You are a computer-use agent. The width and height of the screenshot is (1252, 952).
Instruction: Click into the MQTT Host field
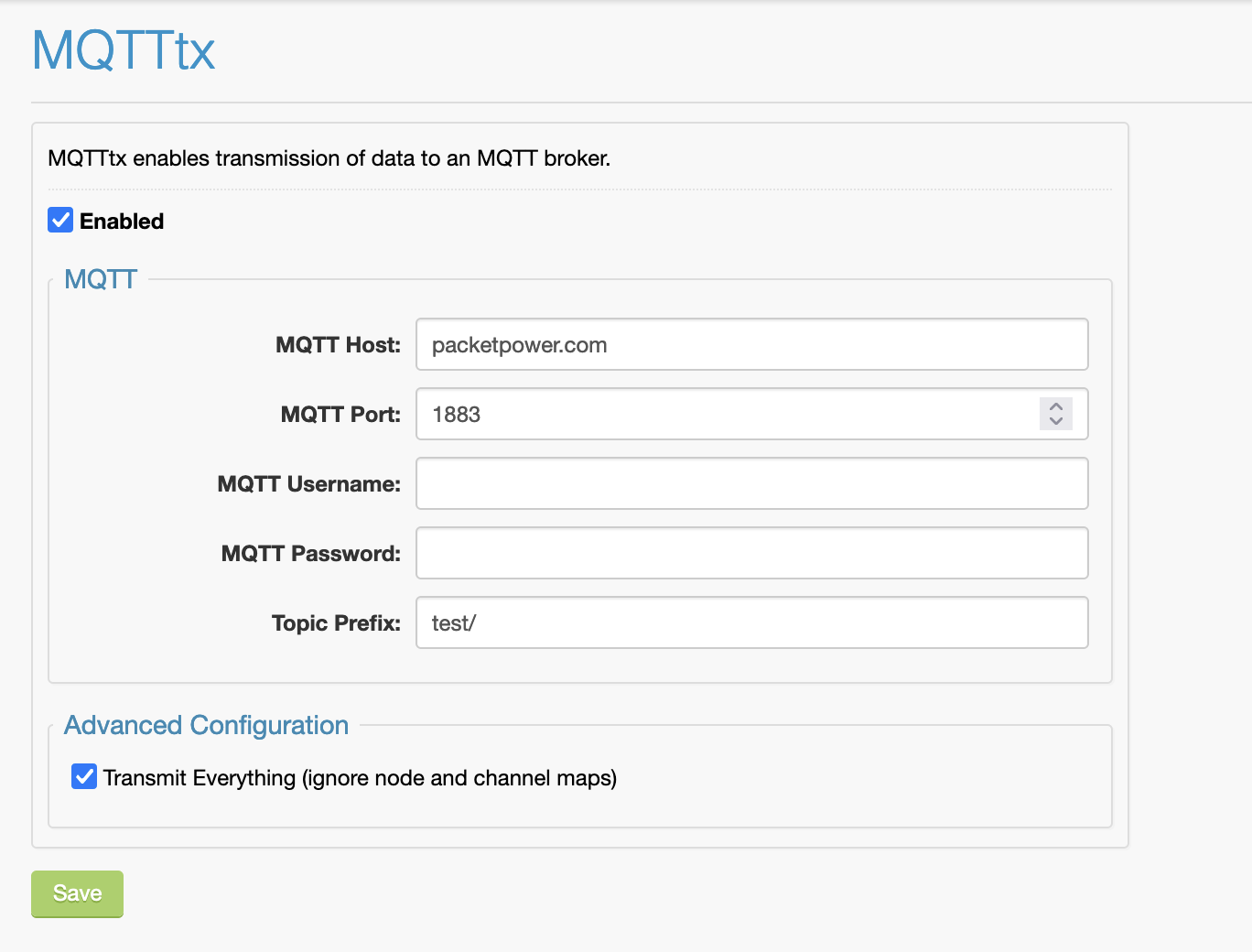750,345
